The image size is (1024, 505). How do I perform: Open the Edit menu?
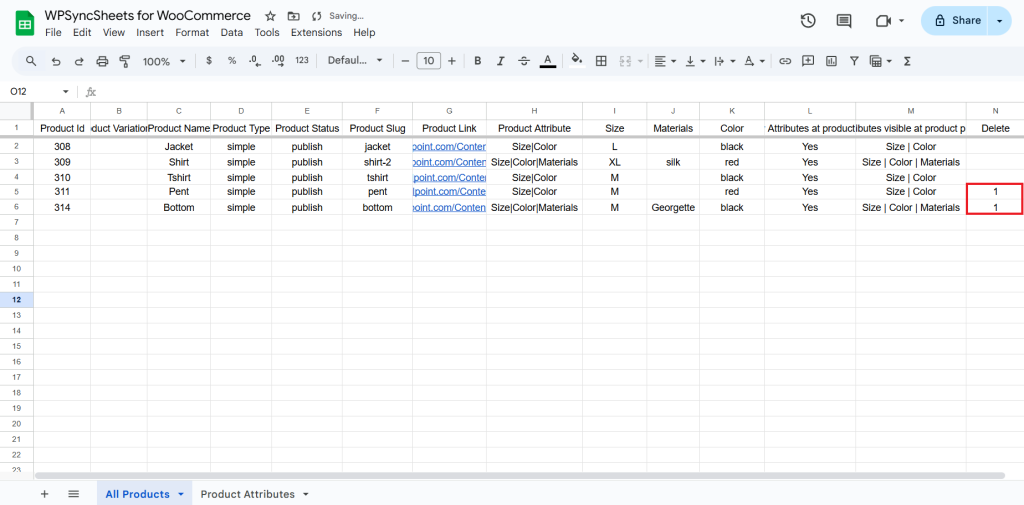point(82,33)
